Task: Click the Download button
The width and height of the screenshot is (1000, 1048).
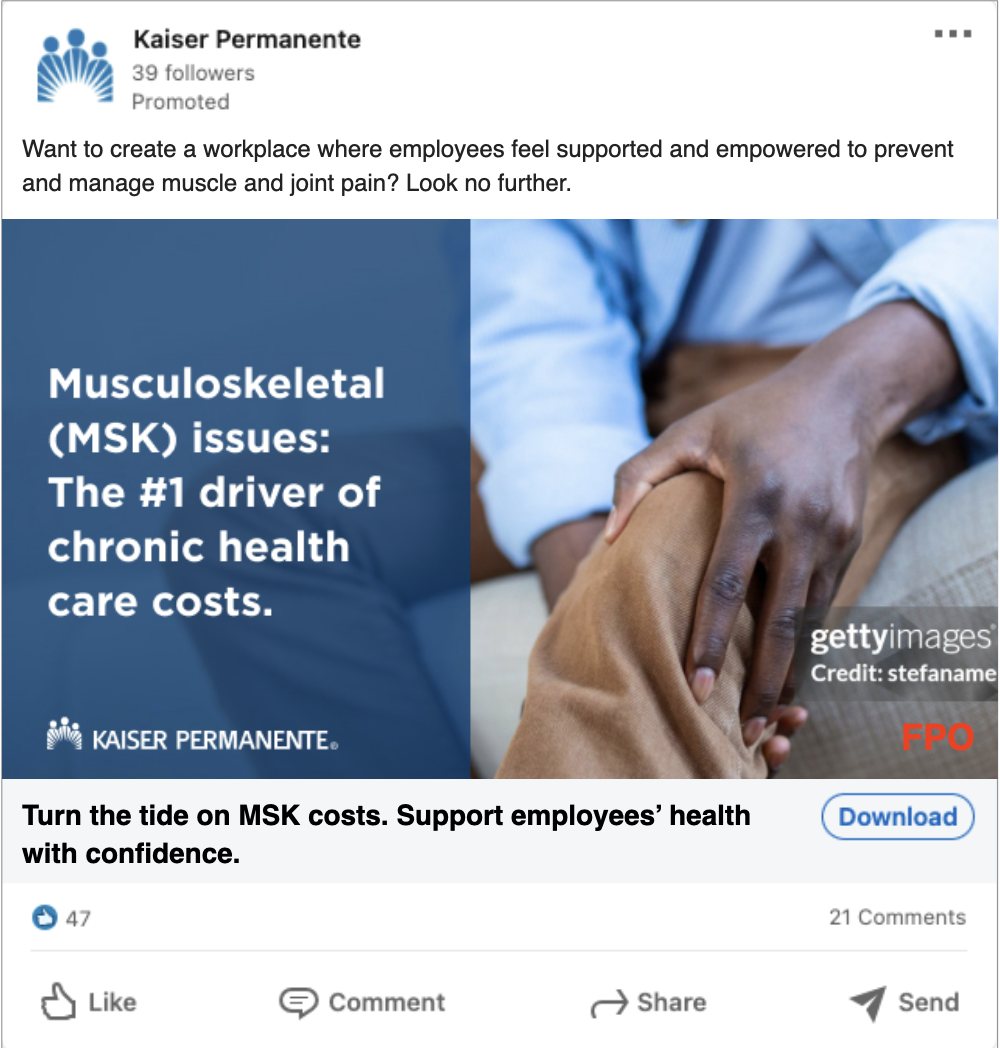Action: click(898, 816)
